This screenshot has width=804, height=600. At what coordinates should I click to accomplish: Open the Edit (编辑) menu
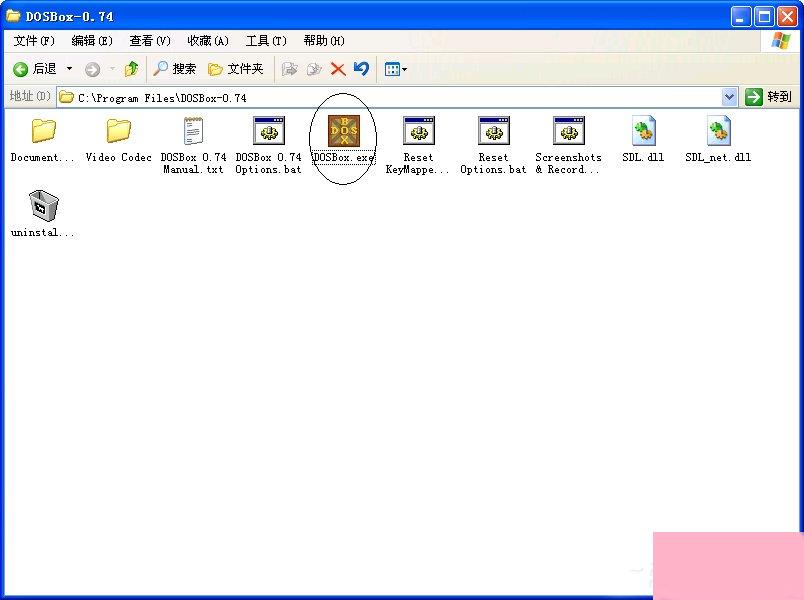pyautogui.click(x=92, y=41)
